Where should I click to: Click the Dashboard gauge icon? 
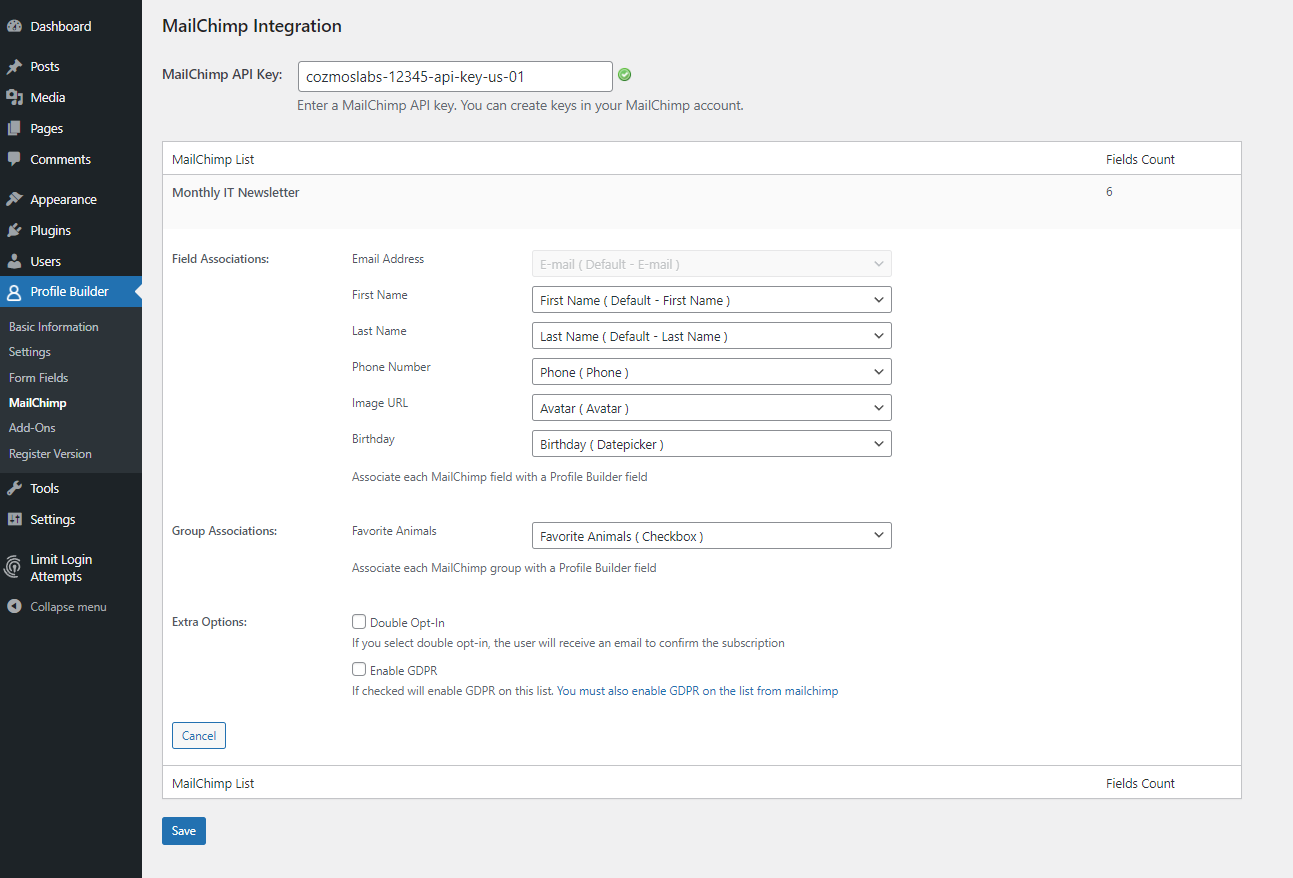click(14, 26)
